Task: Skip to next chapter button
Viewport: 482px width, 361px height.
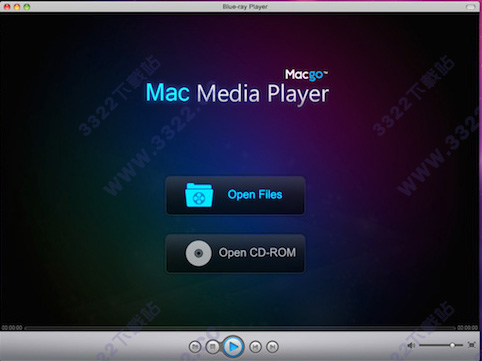Action: pos(272,347)
